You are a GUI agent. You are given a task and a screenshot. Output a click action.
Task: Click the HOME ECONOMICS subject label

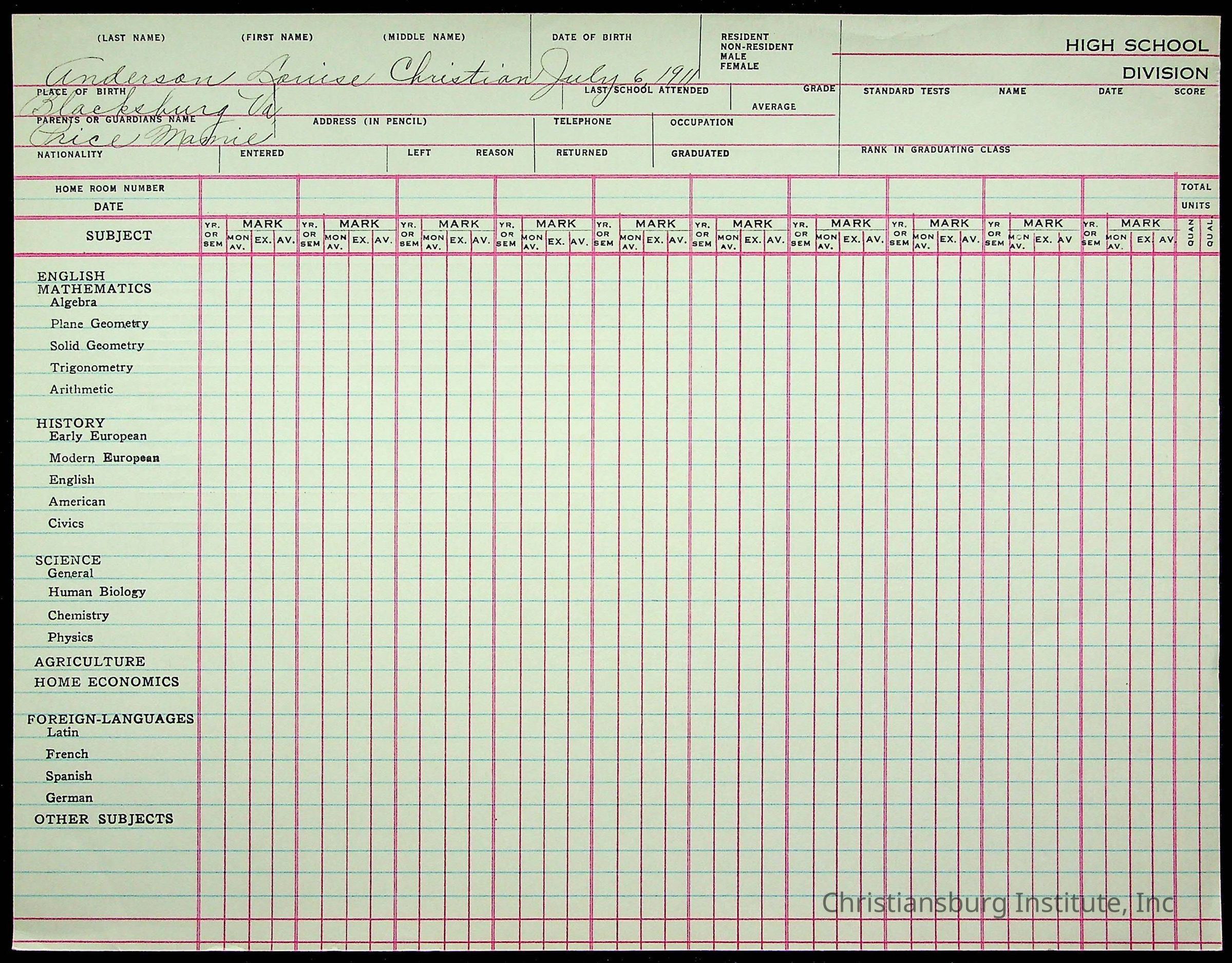107,682
